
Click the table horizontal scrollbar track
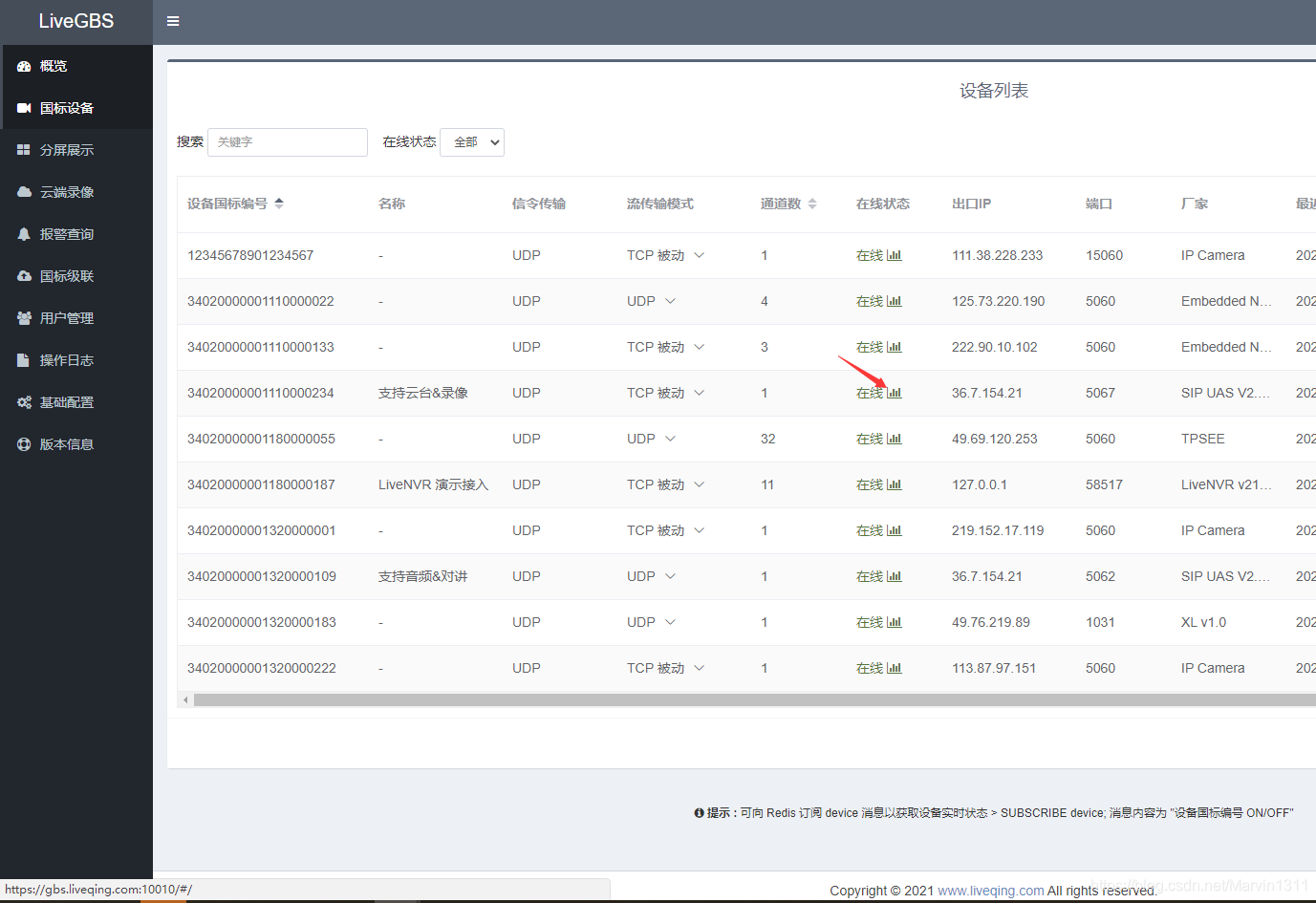754,699
